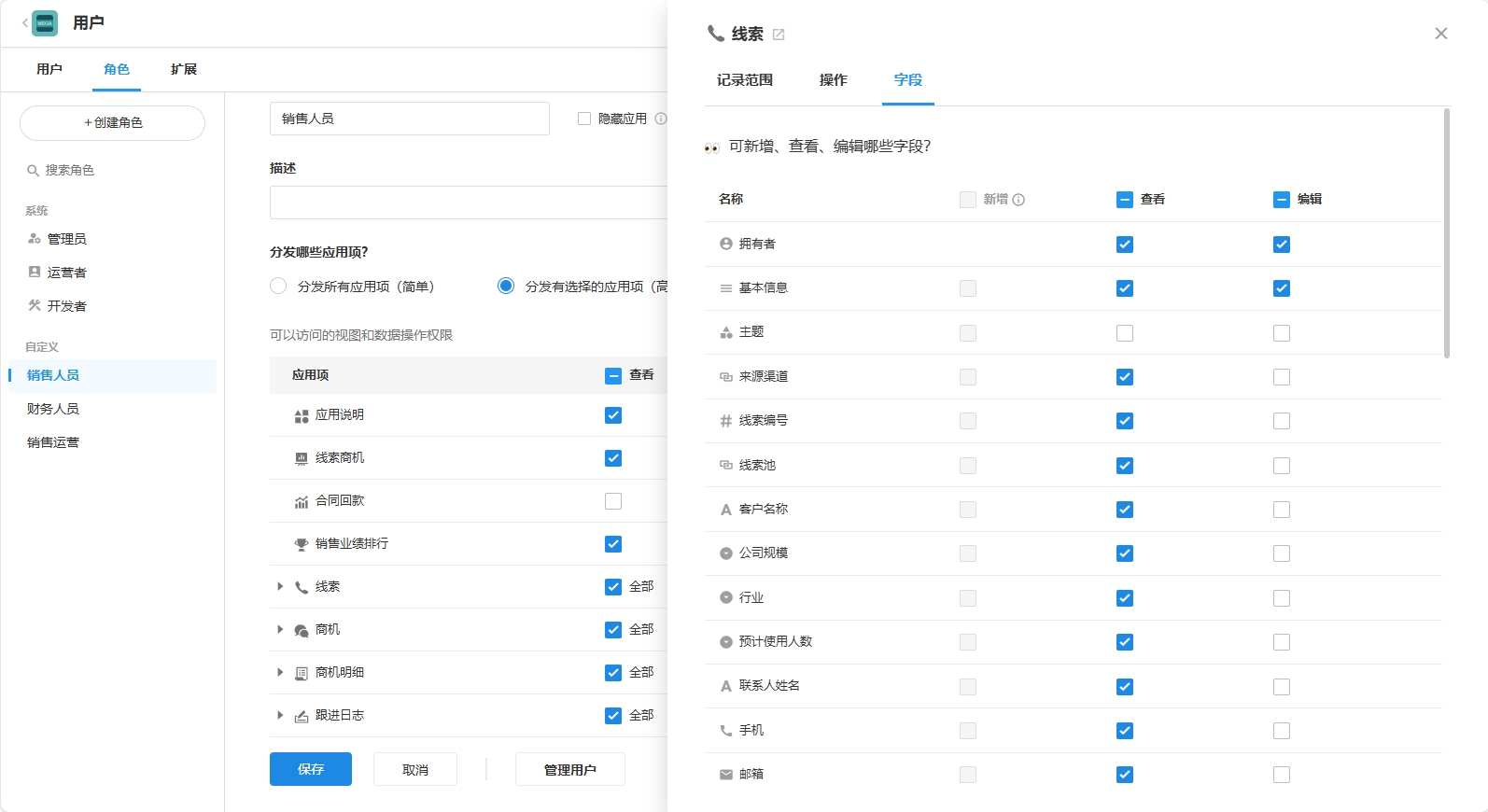Click the 开发者 wrench icon

pos(35,306)
